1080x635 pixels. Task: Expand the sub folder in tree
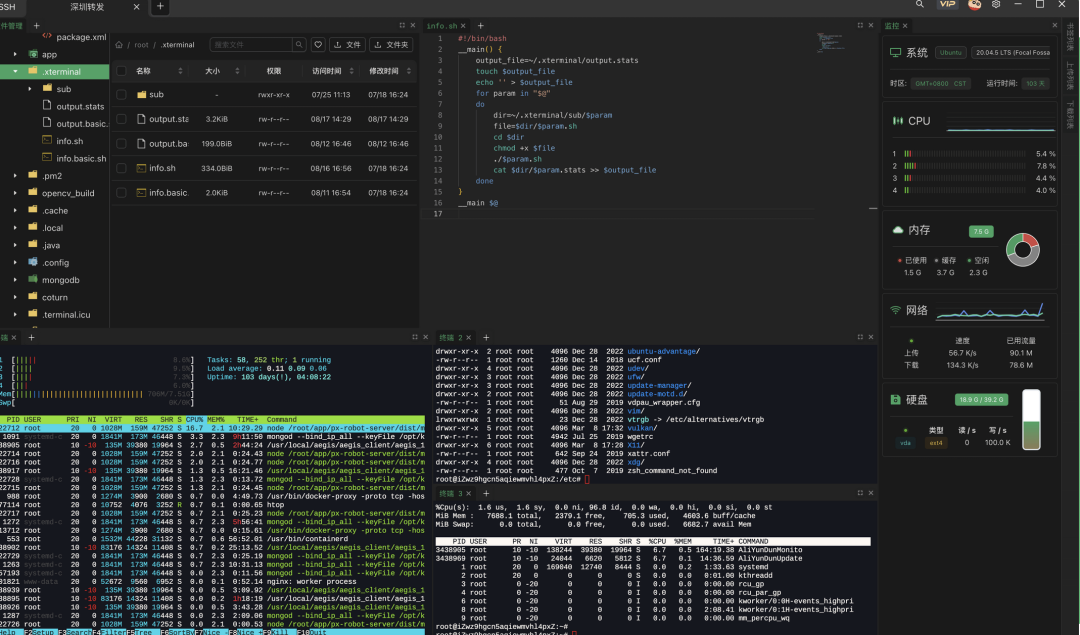30,89
